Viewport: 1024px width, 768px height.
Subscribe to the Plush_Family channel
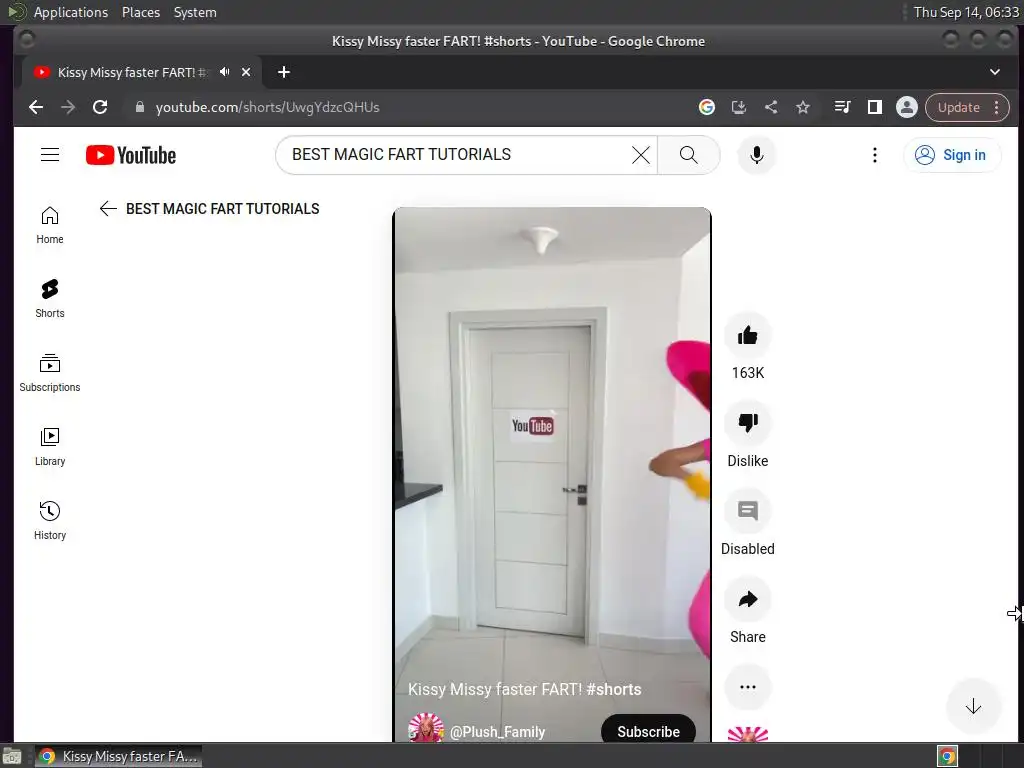648,731
